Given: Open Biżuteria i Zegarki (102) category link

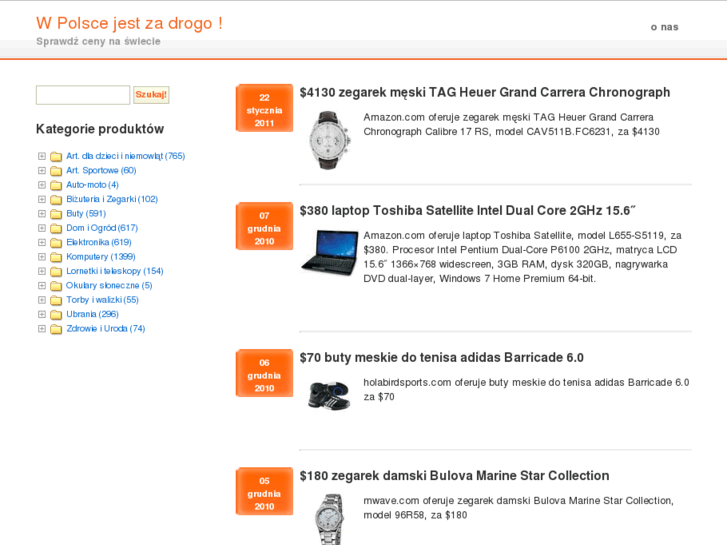Looking at the screenshot, I should [x=112, y=199].
